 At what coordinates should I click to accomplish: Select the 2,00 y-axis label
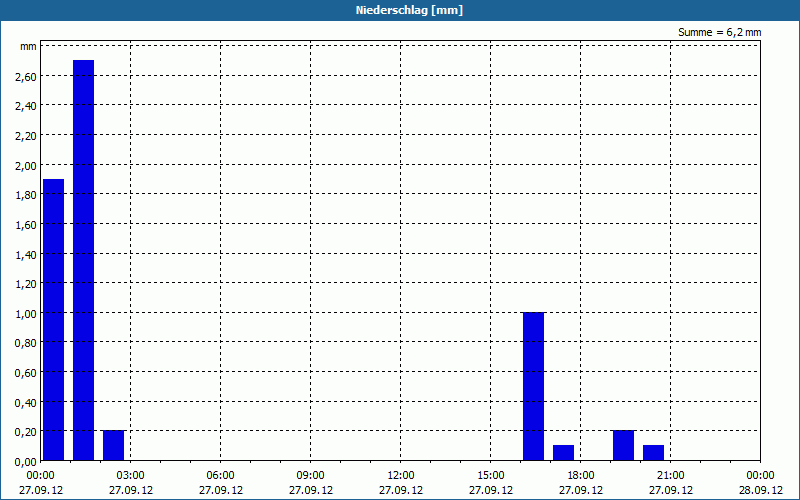(x=26, y=165)
